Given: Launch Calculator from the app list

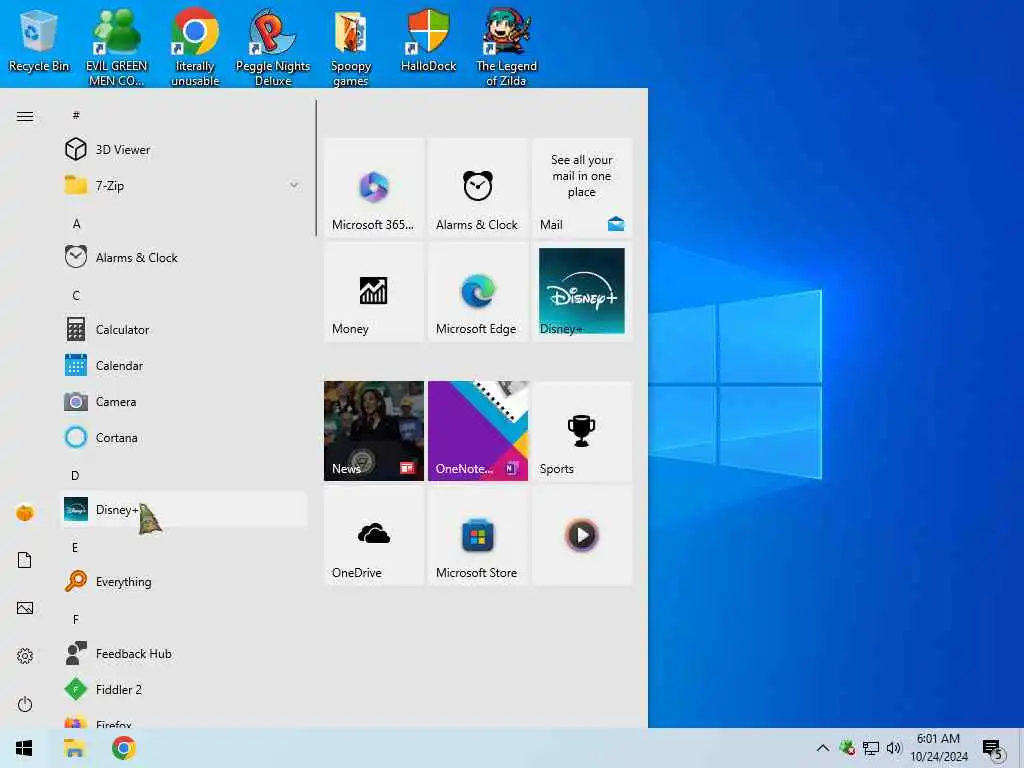Looking at the screenshot, I should coord(184,329).
